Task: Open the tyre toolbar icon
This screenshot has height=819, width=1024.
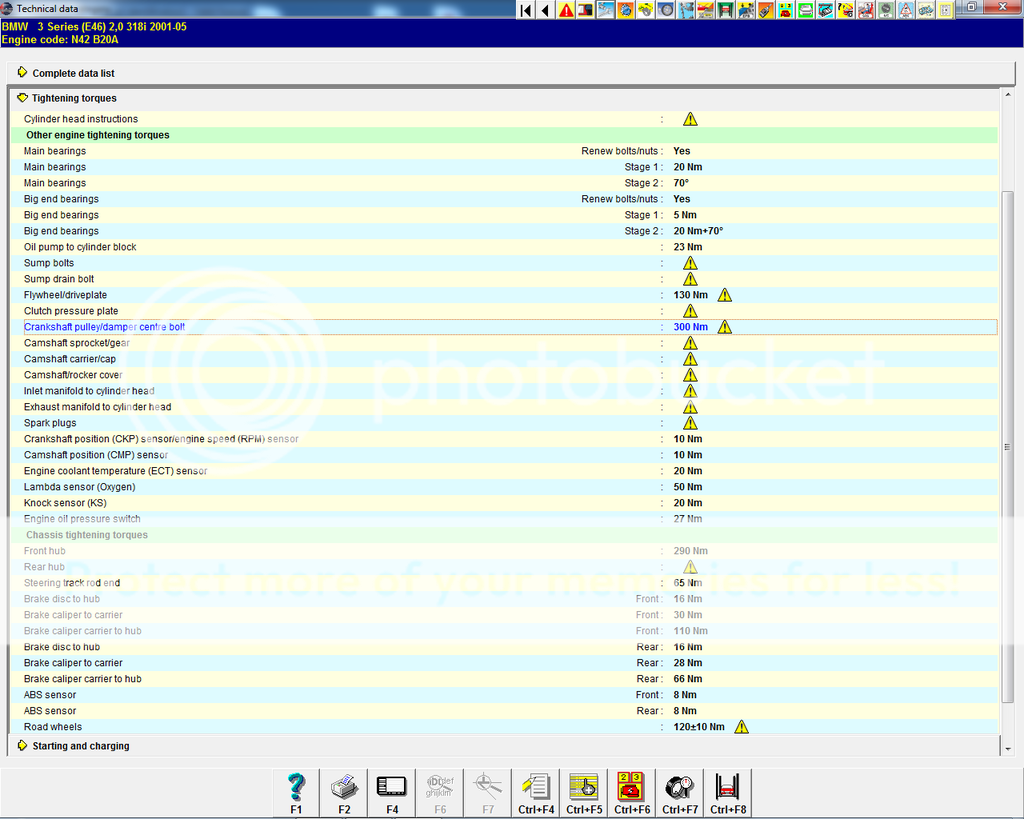Action: pos(665,10)
